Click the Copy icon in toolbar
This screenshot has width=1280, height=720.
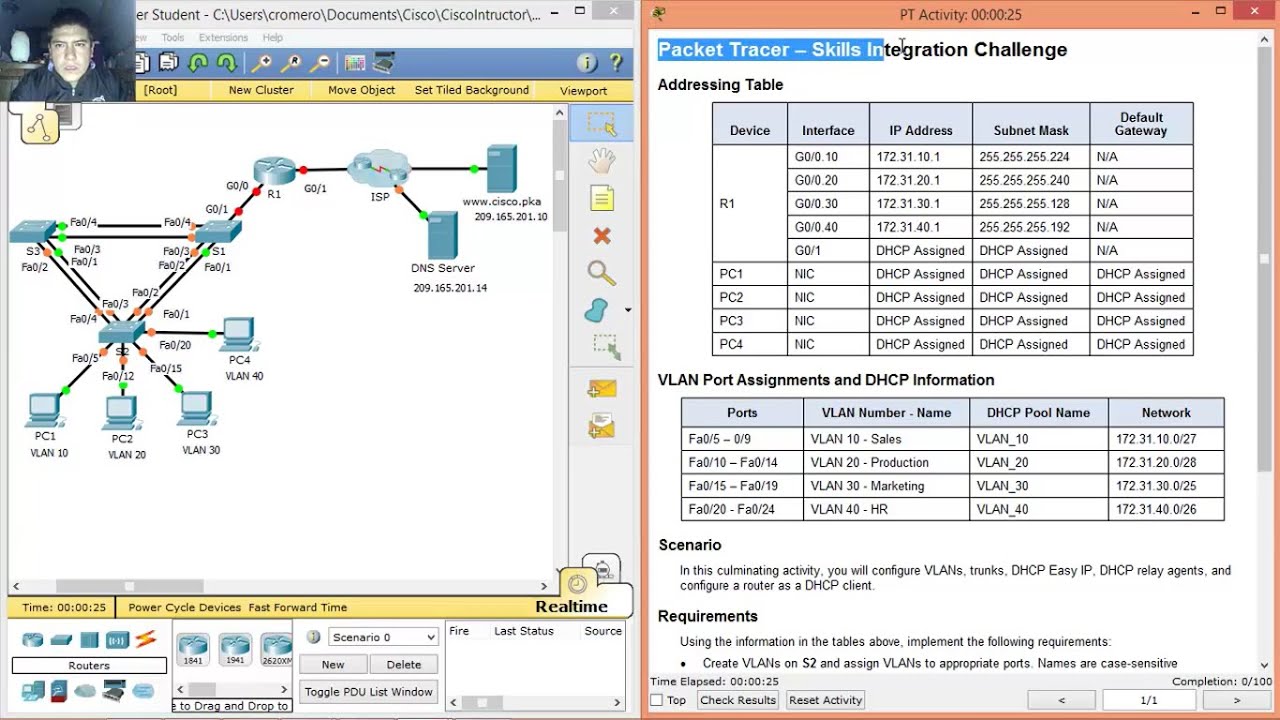click(143, 63)
